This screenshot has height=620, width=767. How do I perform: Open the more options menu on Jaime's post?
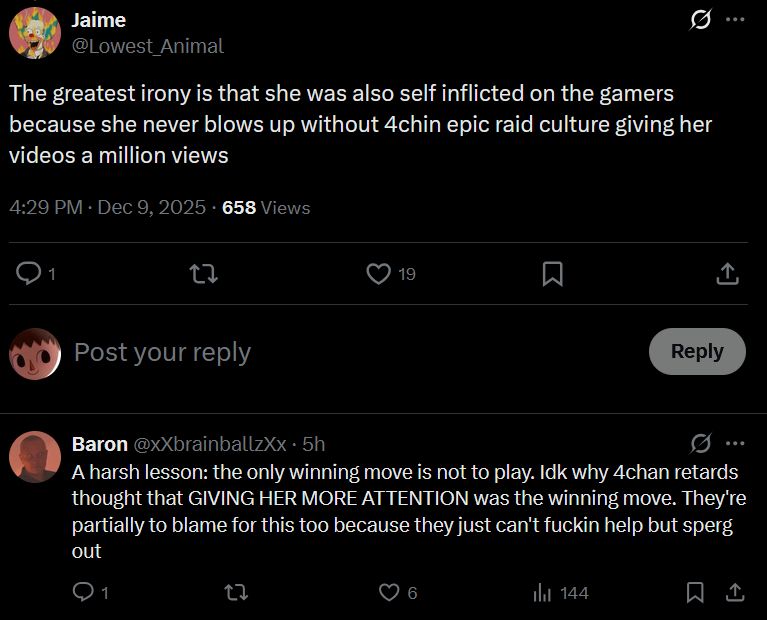(735, 21)
